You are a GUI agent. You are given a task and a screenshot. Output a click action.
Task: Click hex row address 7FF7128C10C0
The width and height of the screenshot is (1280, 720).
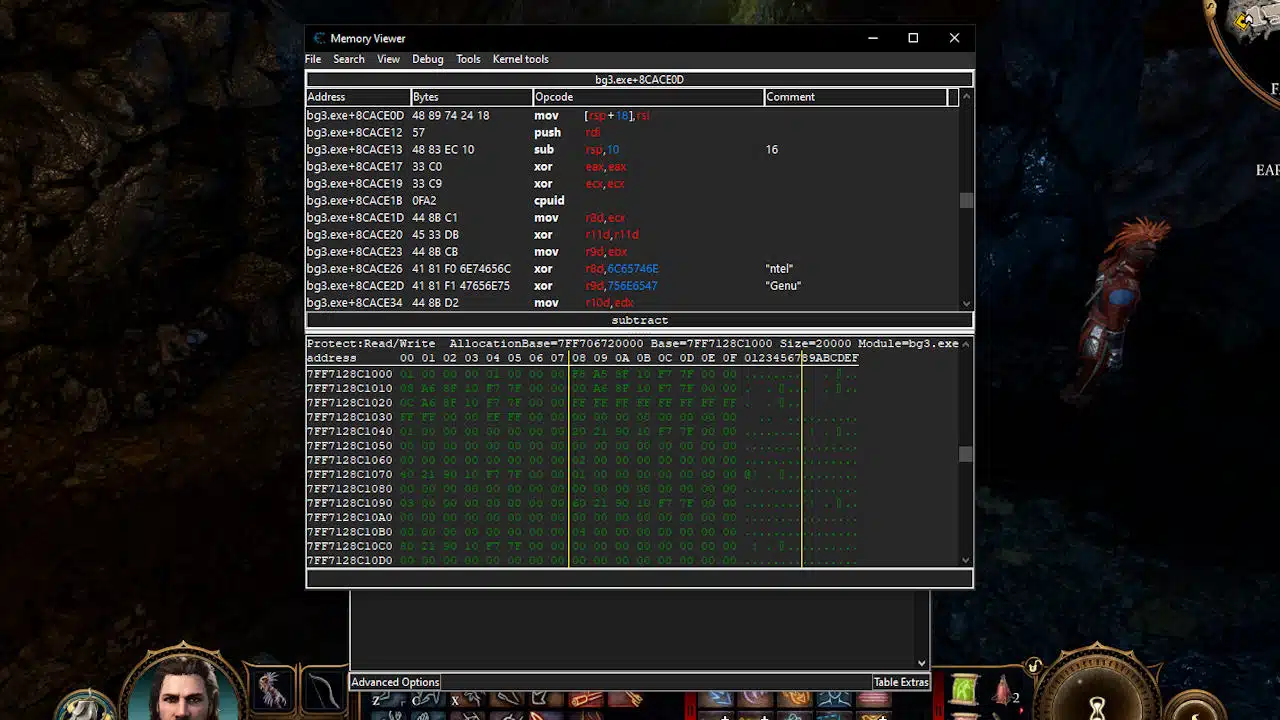point(350,546)
